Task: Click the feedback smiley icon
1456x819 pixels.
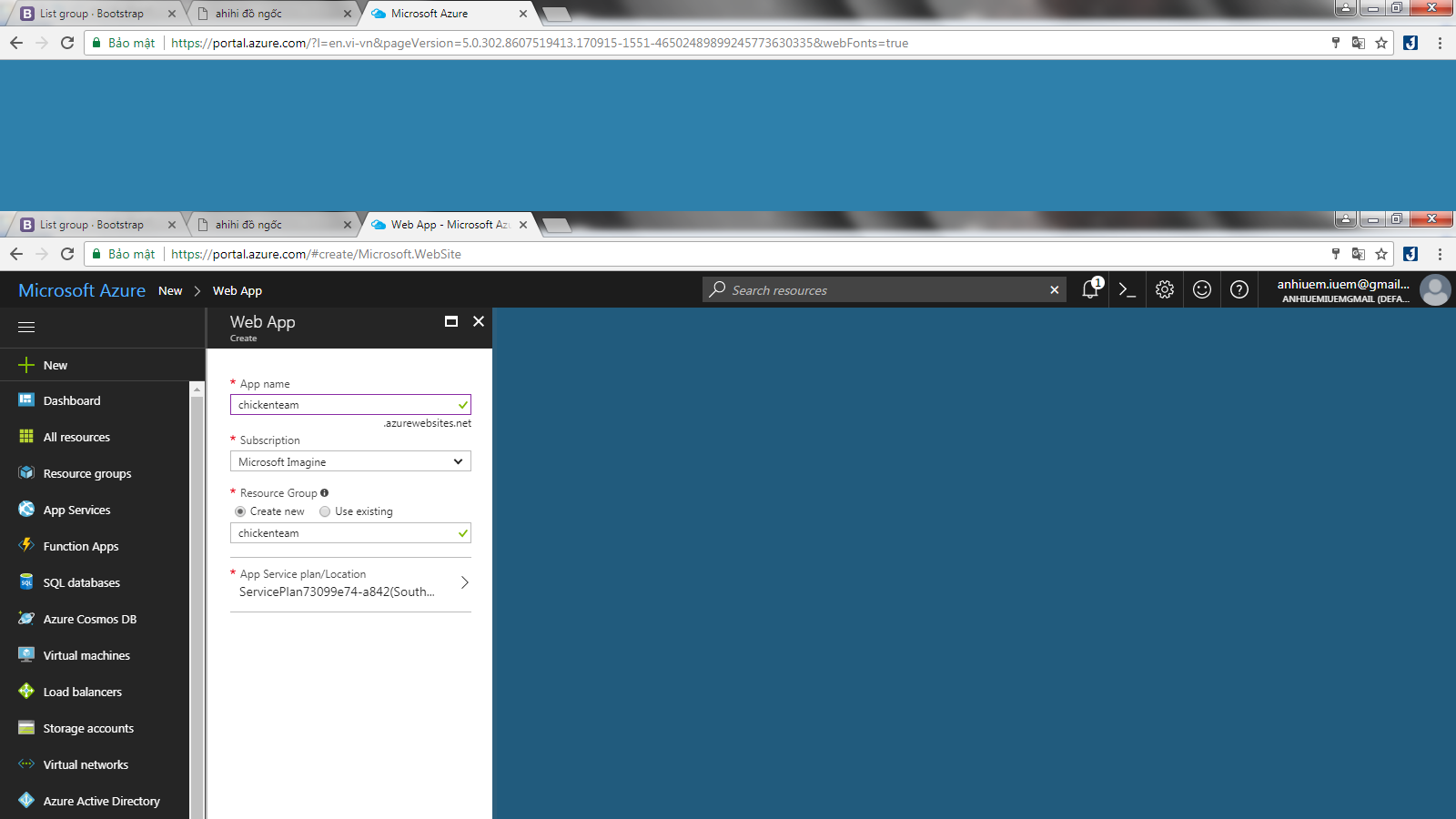Action: coord(1202,289)
